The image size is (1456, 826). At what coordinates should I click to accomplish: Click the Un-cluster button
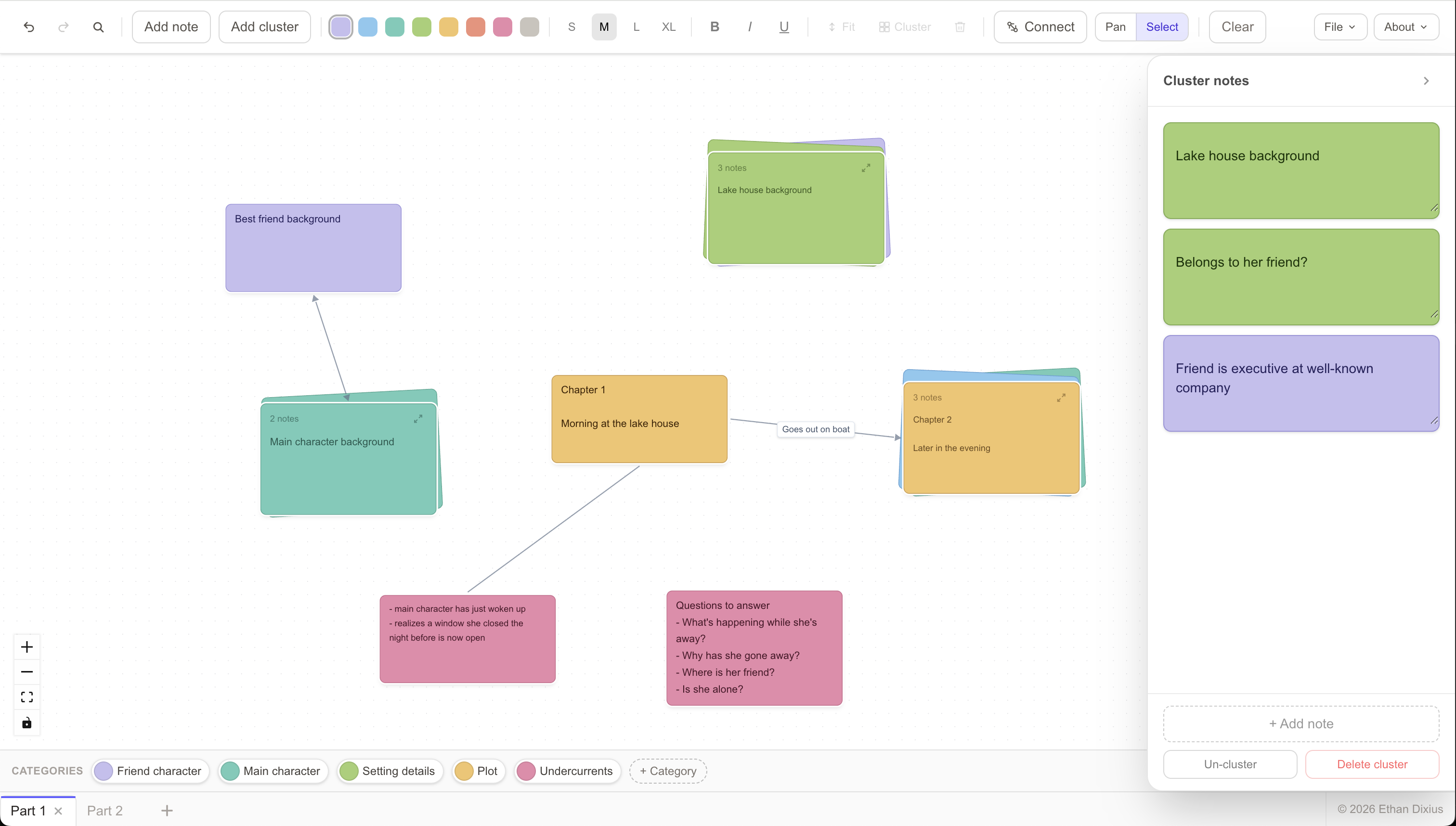tap(1230, 764)
